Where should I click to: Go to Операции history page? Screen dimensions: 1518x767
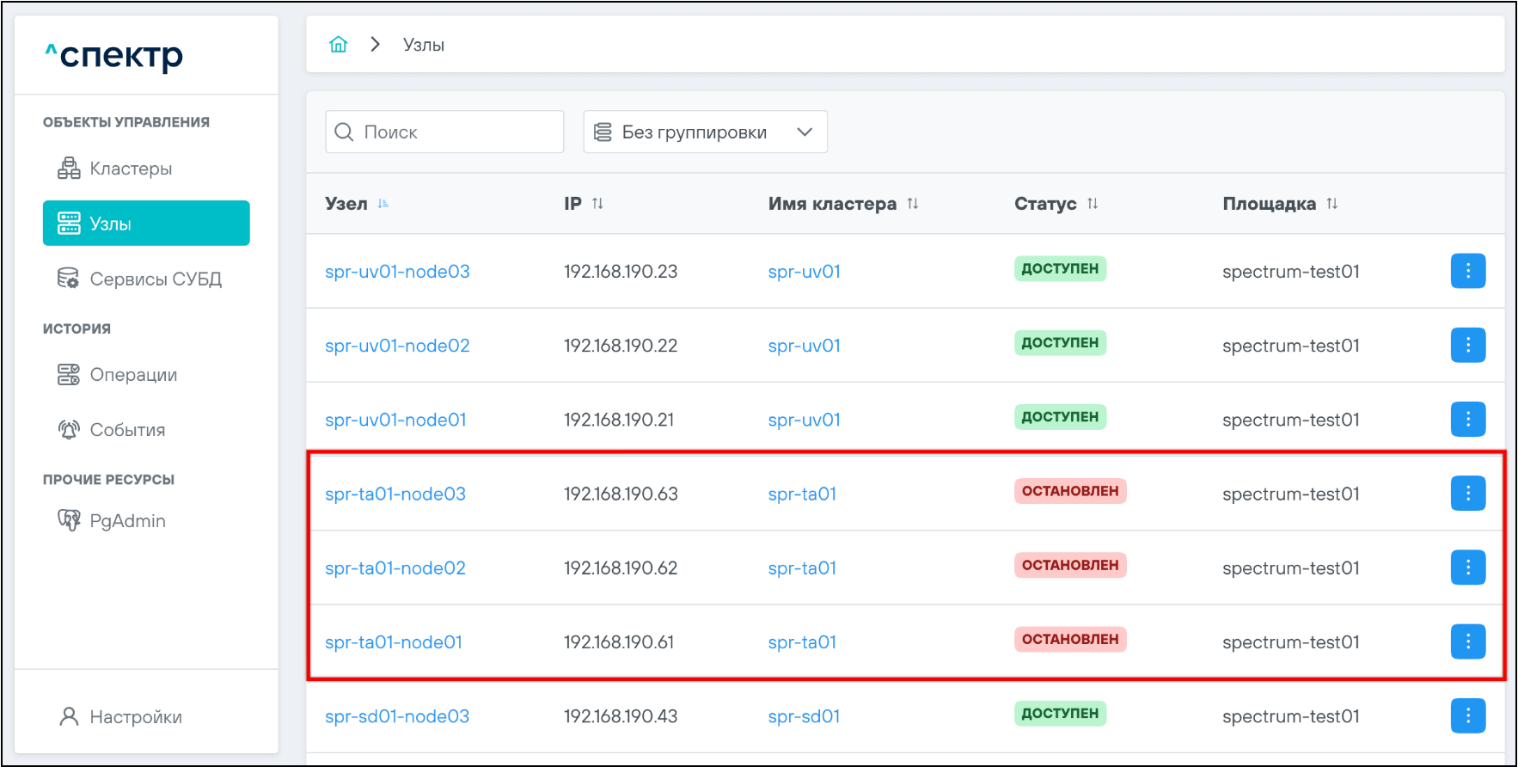coord(133,375)
